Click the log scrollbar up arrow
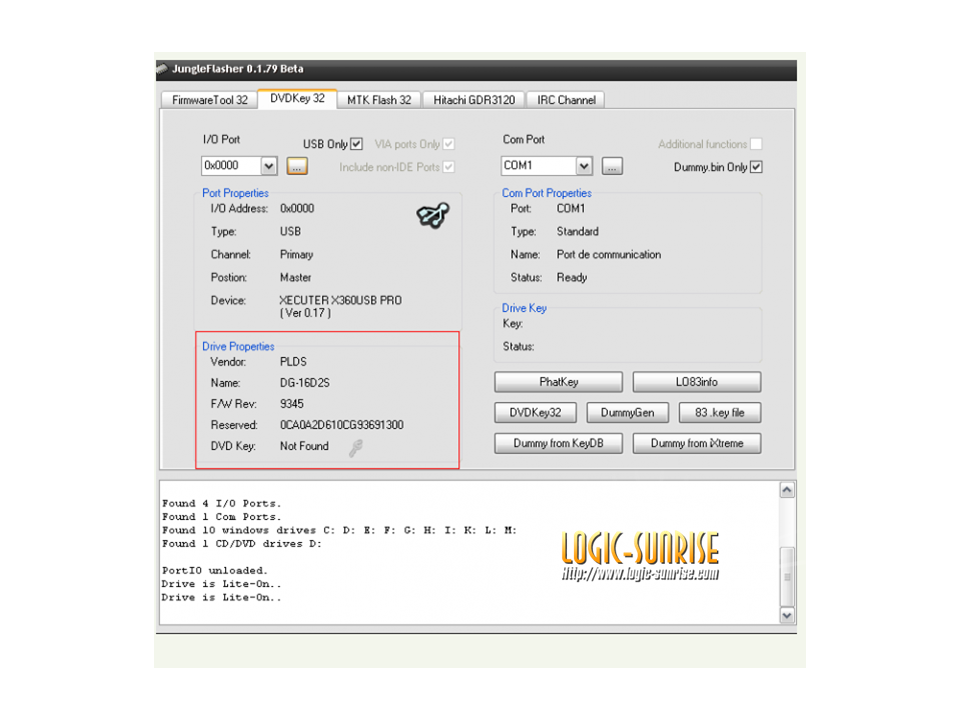The height and width of the screenshot is (720, 960). [787, 490]
